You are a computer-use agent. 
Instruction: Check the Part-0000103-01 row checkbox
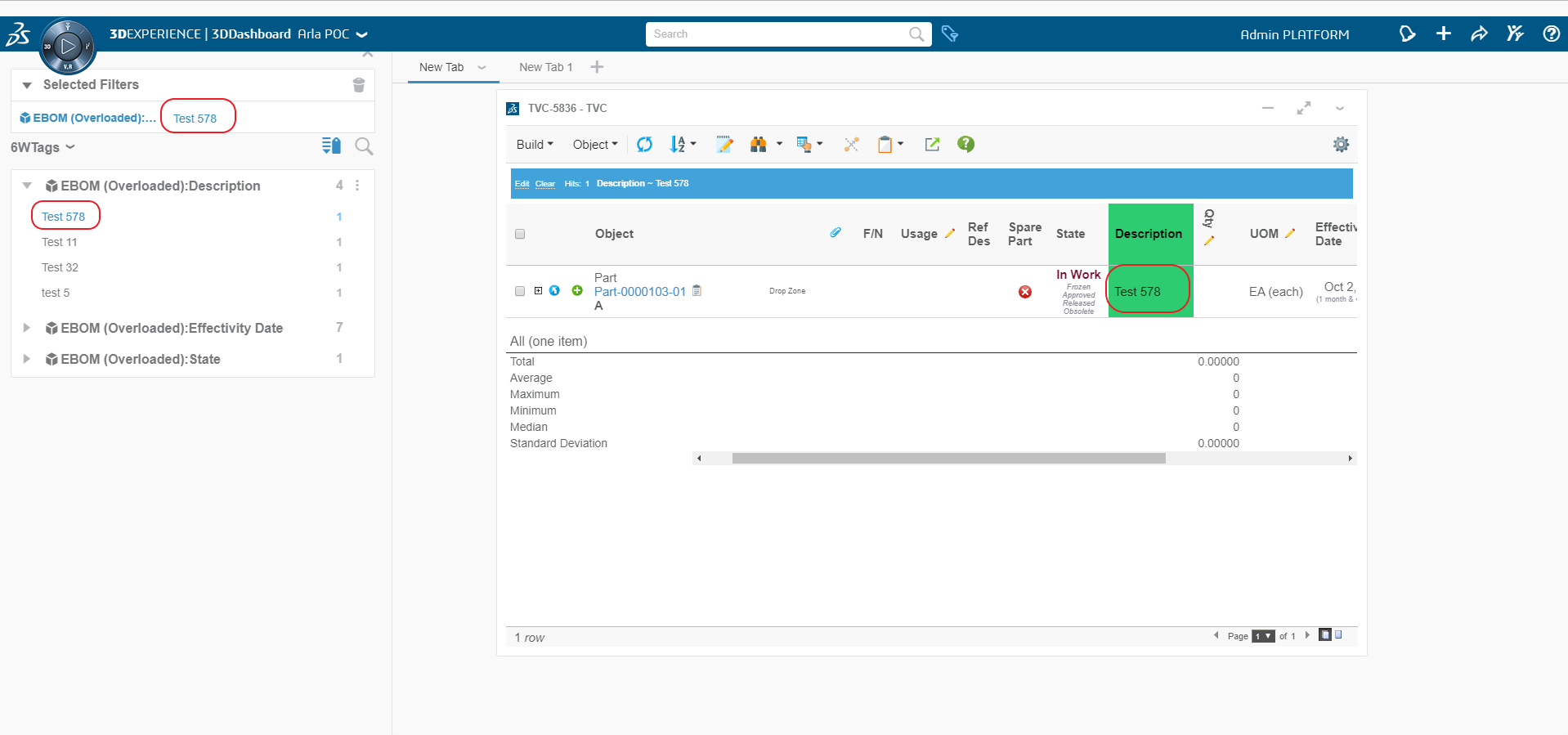(x=520, y=291)
